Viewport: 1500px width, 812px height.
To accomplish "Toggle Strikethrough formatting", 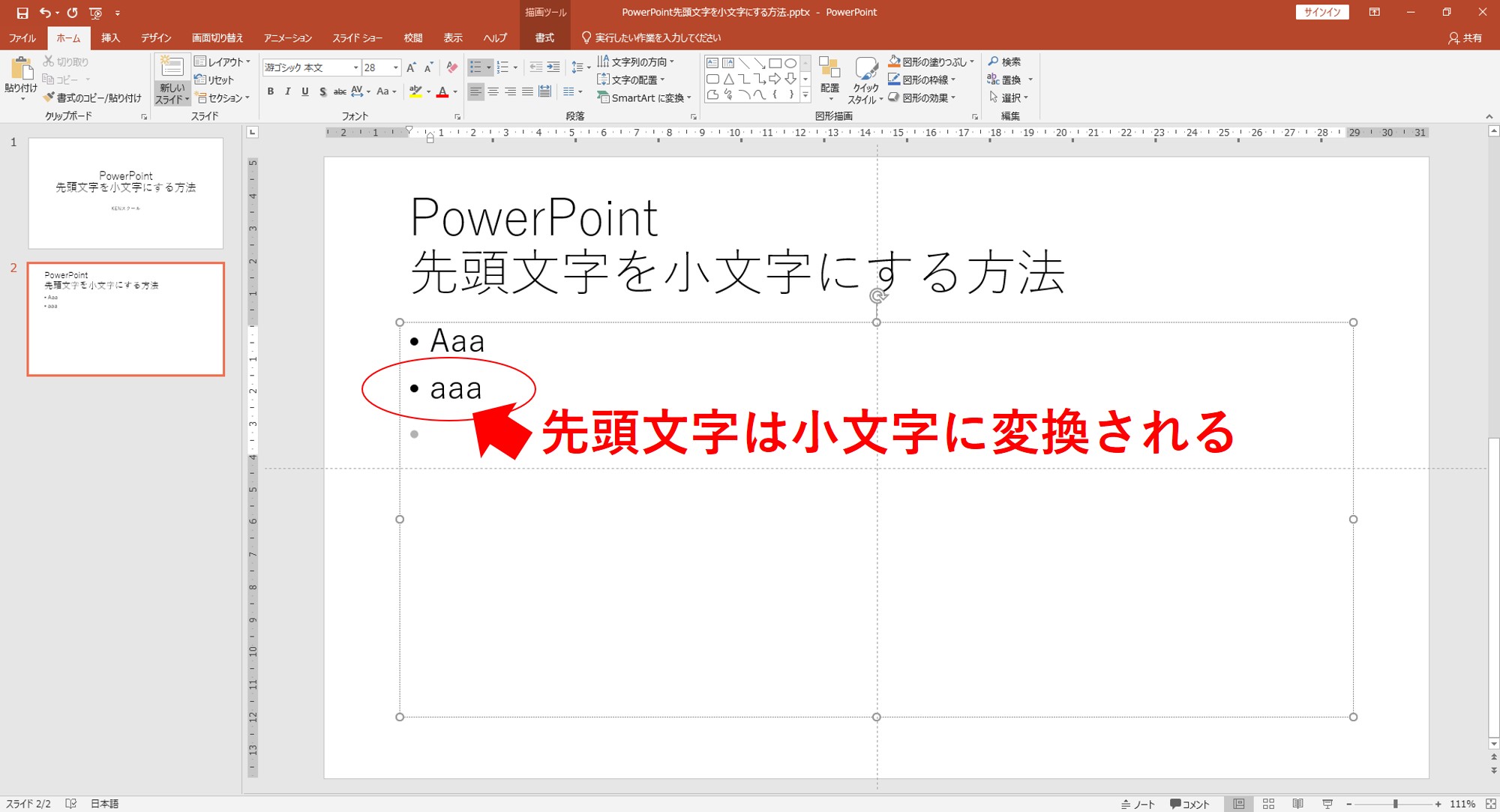I will click(340, 91).
